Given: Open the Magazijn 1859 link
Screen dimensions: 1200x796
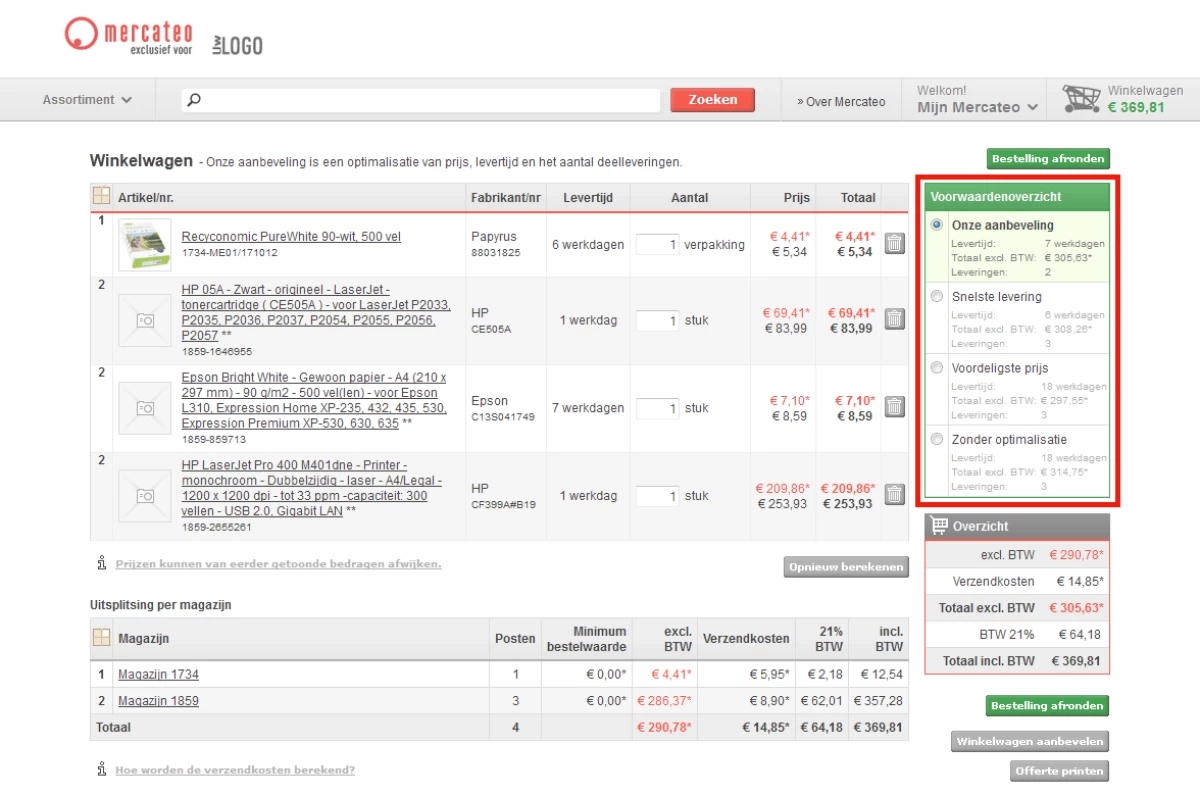Looking at the screenshot, I should tap(158, 701).
